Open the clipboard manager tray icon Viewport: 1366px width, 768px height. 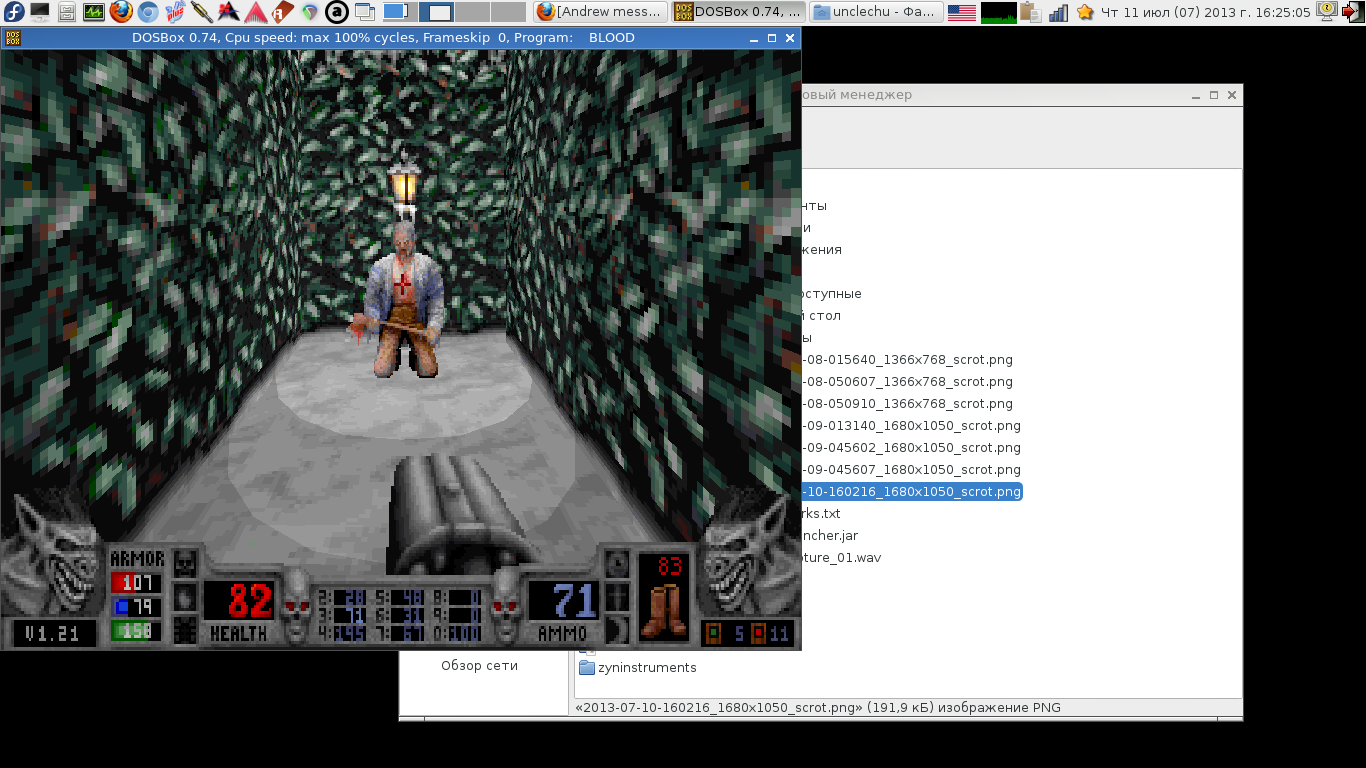pyautogui.click(x=1031, y=12)
